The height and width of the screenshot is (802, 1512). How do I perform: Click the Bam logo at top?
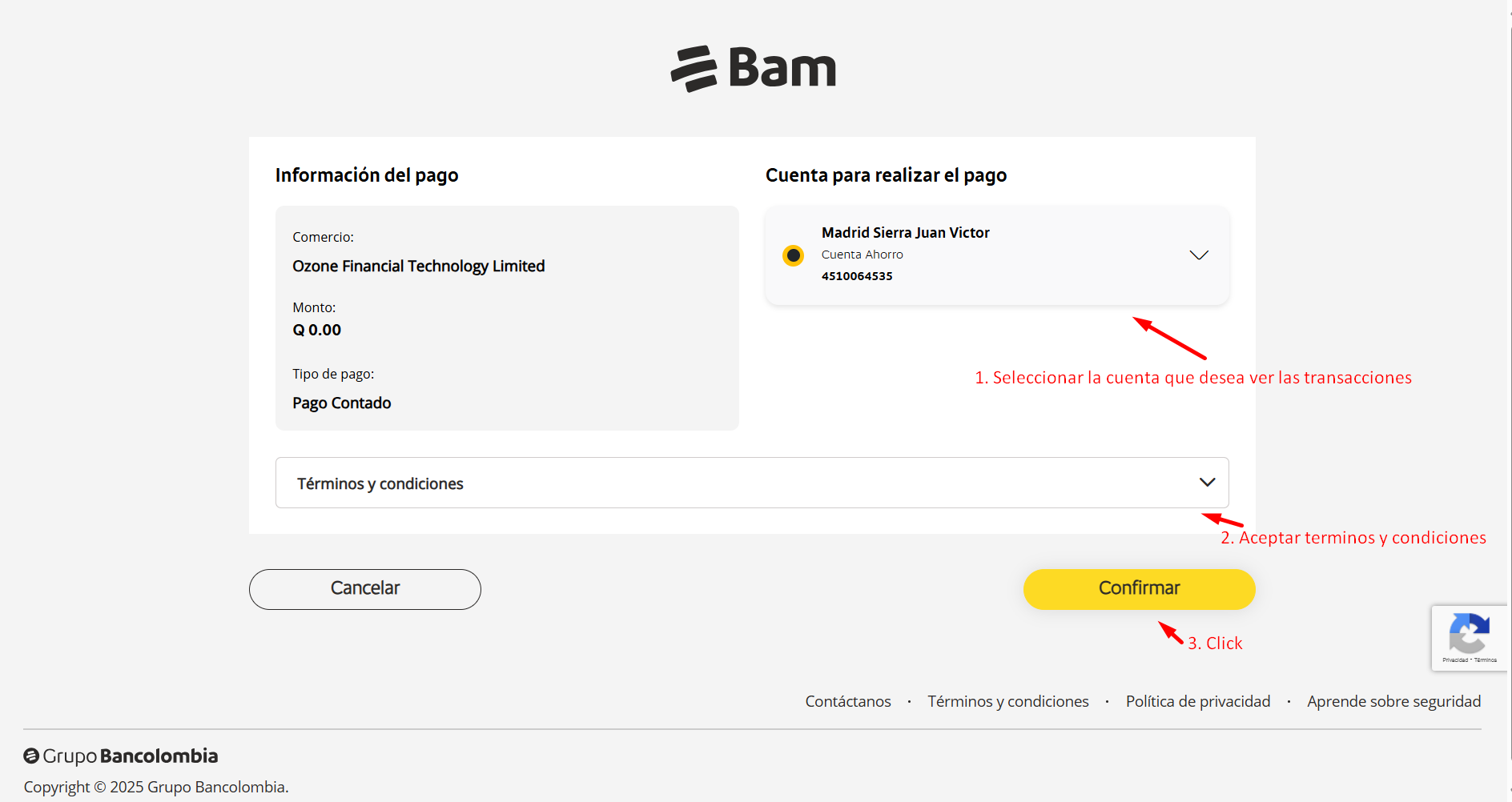[754, 68]
